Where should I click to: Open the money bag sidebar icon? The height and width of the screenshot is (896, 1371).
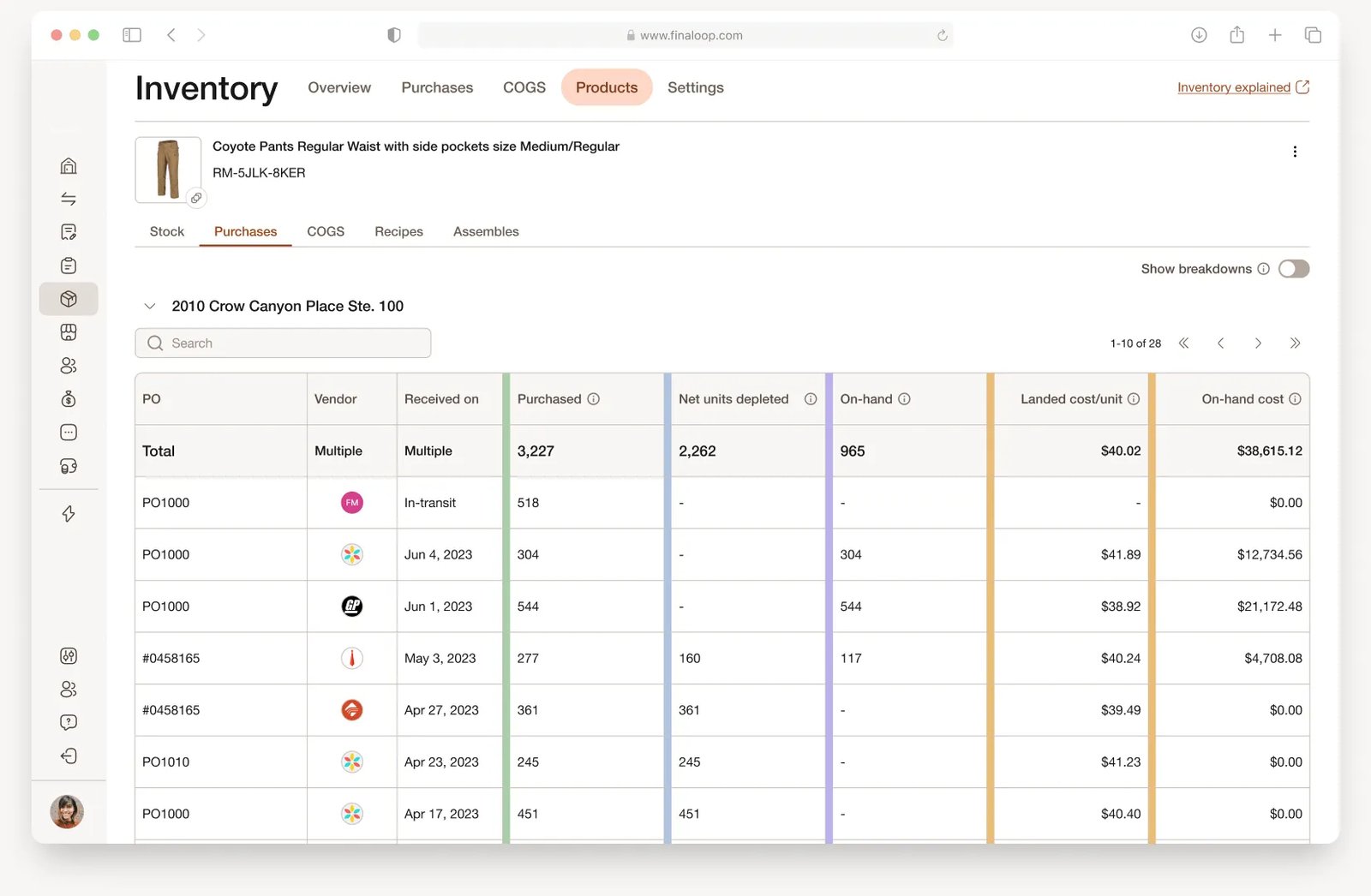pyautogui.click(x=69, y=399)
